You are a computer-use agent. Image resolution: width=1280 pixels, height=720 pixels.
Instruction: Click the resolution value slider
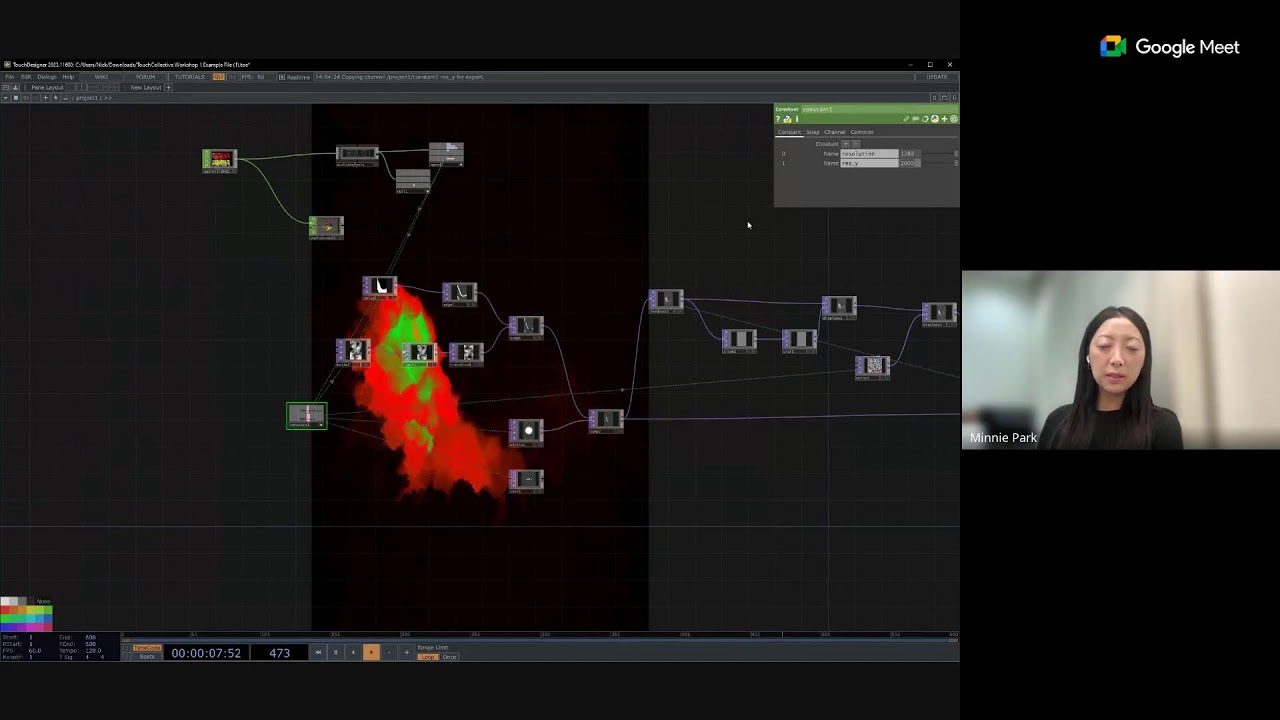[x=939, y=154]
